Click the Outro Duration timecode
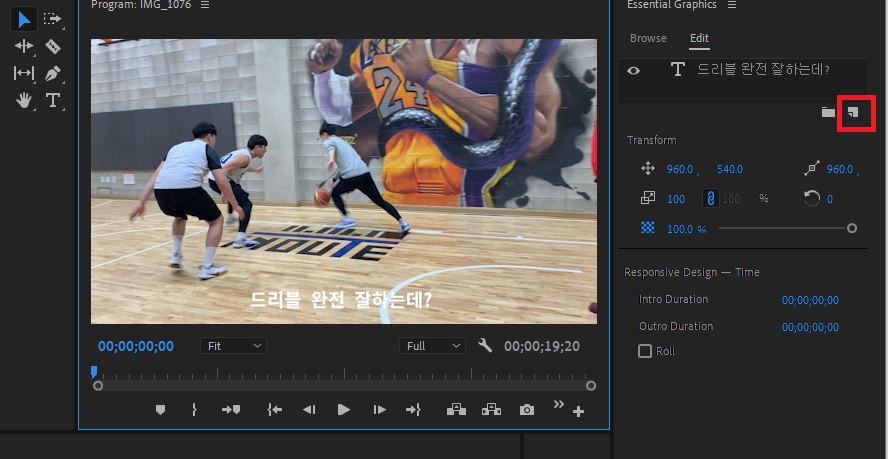888x459 pixels. click(810, 327)
